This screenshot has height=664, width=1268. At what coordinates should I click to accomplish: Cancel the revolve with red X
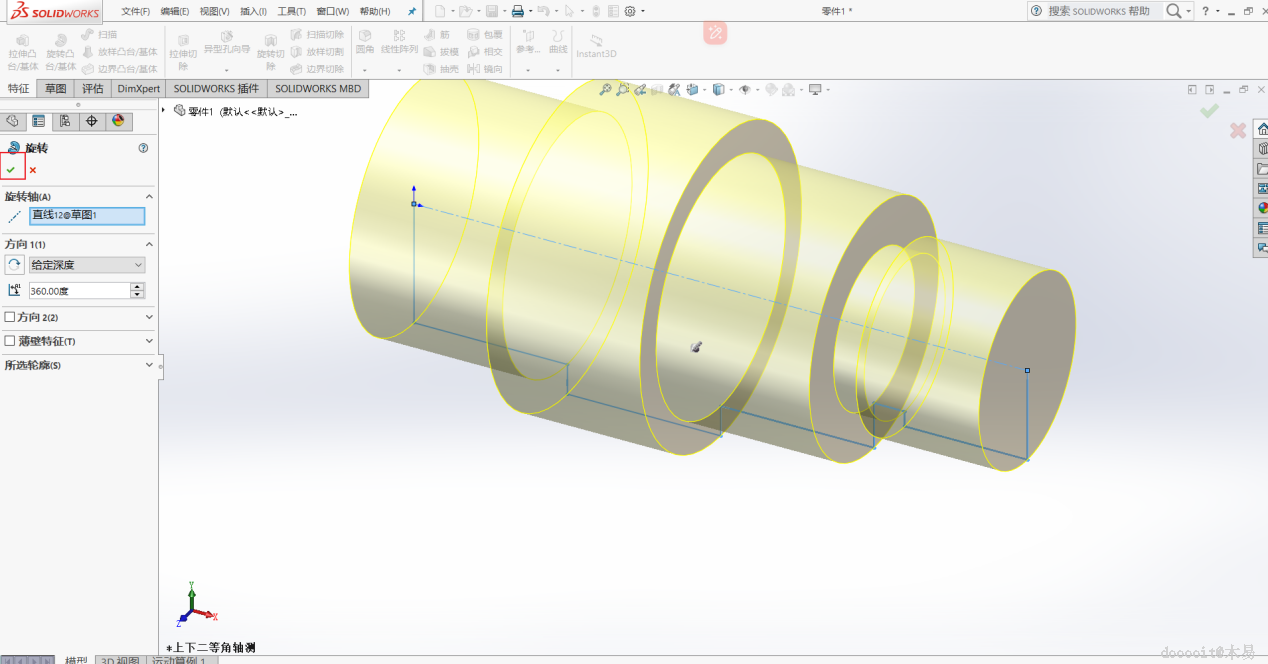tap(33, 170)
